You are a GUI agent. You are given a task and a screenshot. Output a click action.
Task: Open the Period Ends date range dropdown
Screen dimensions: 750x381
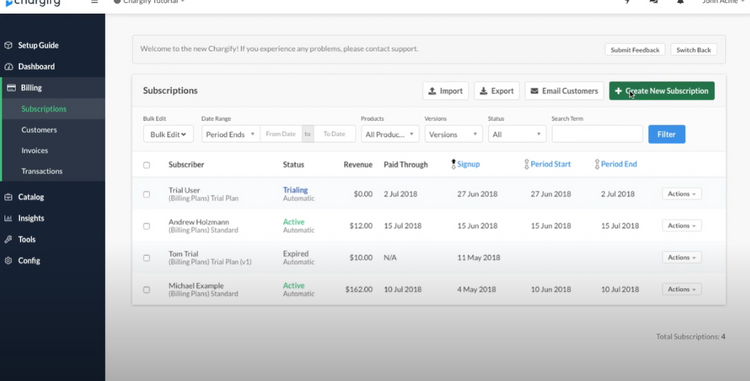231,134
